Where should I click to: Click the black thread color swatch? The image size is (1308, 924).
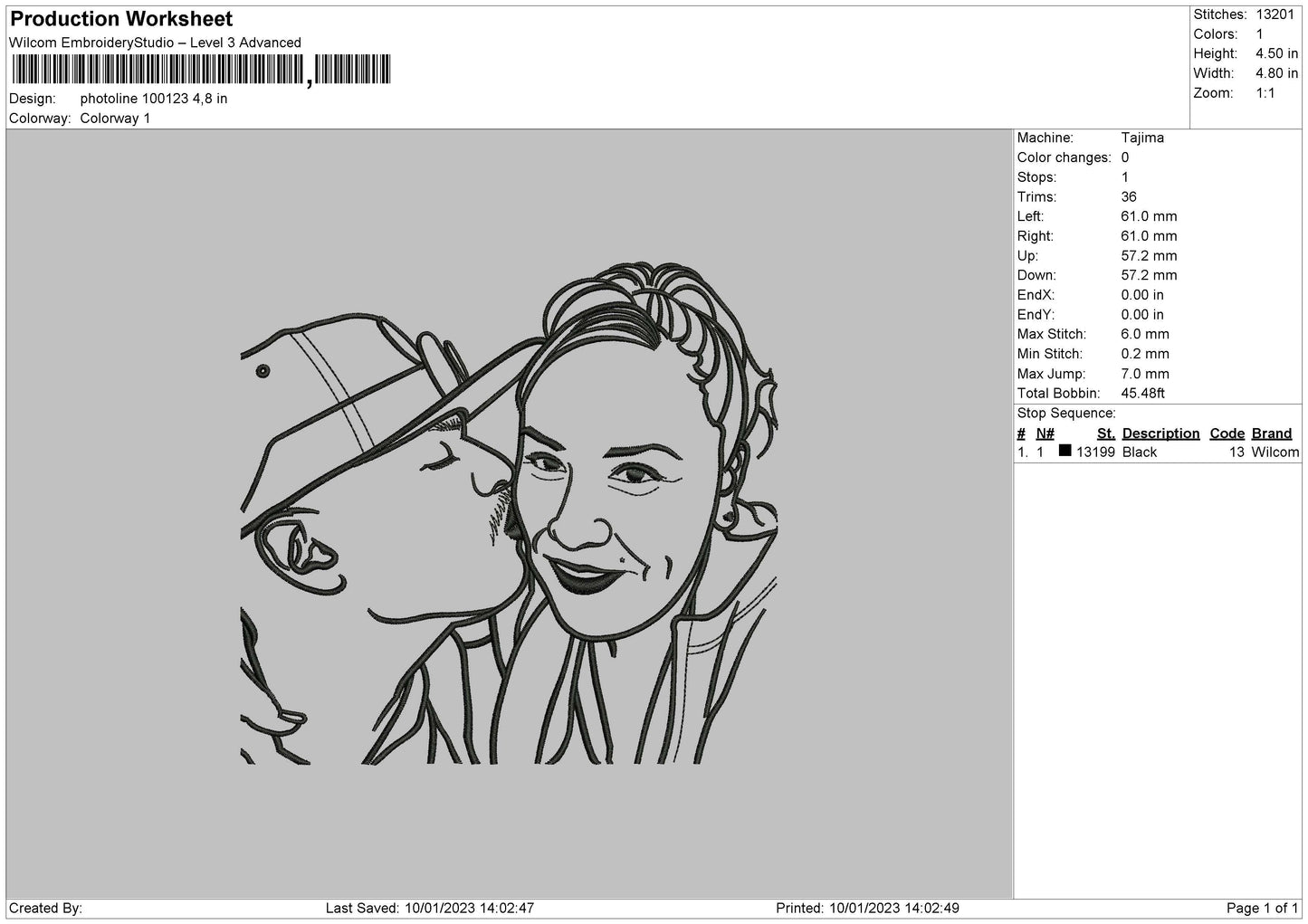click(1065, 451)
